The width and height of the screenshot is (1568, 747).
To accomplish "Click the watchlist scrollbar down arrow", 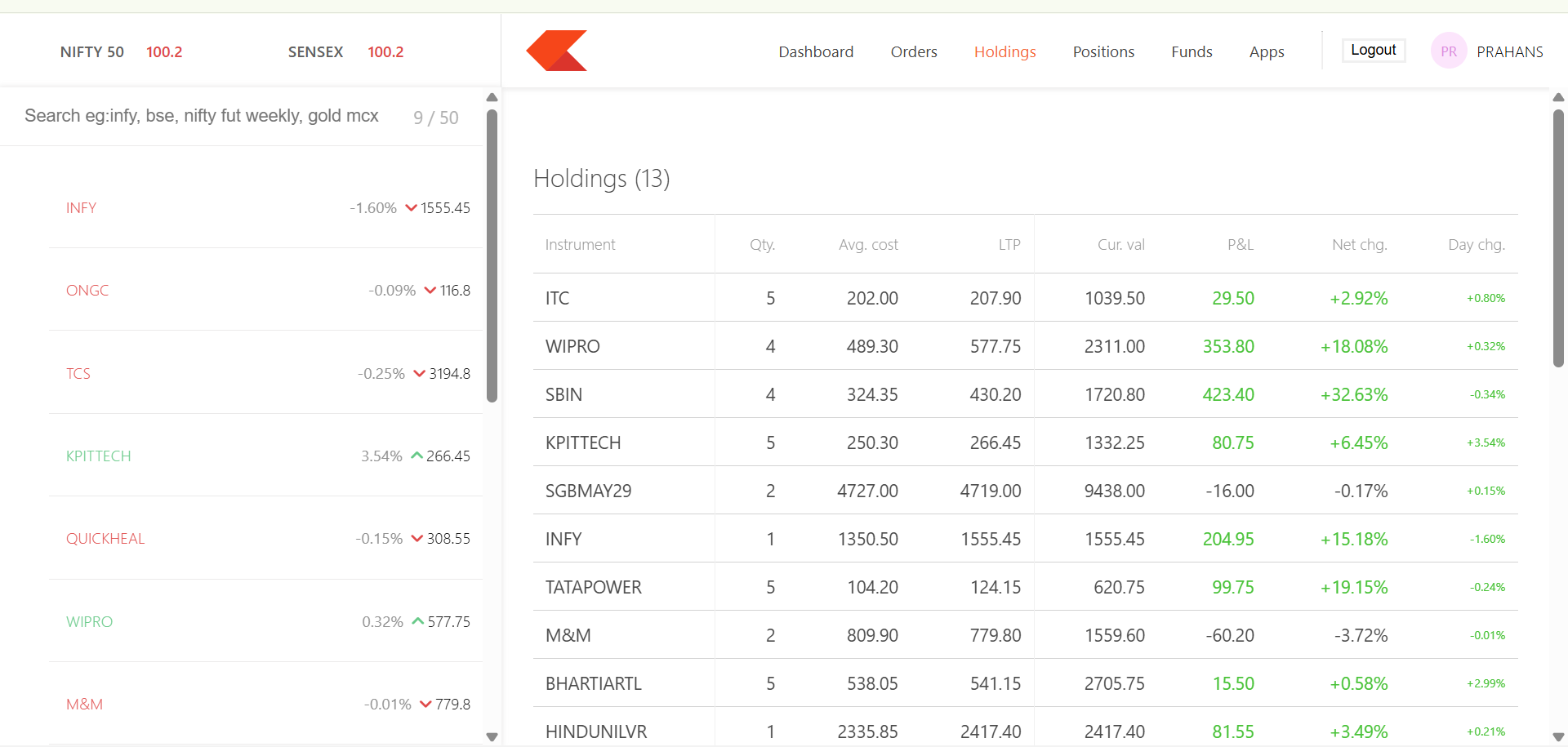I will [x=492, y=736].
